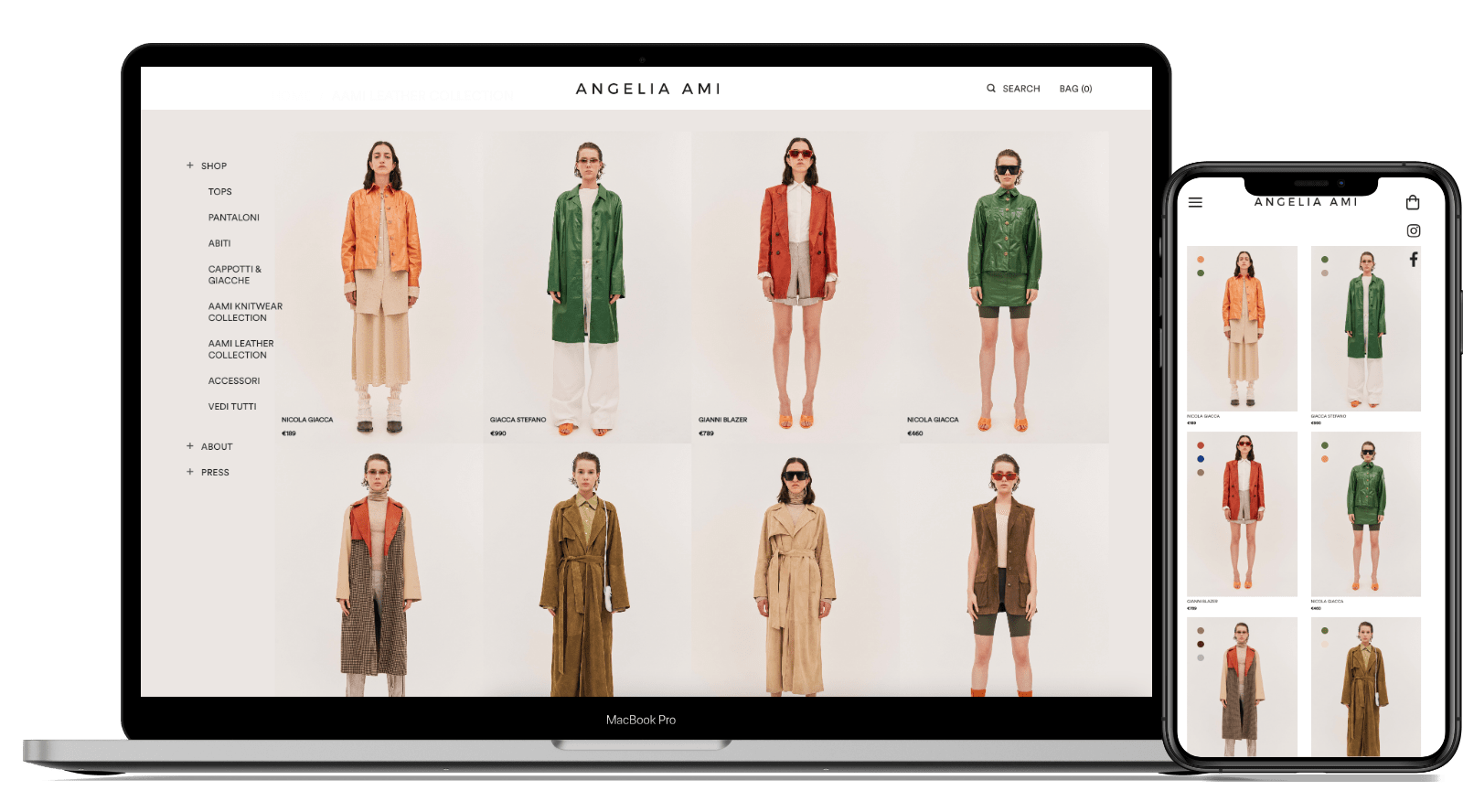Click the €990 price on the laptop
Image resolution: width=1463 pixels, height=812 pixels.
[x=497, y=433]
